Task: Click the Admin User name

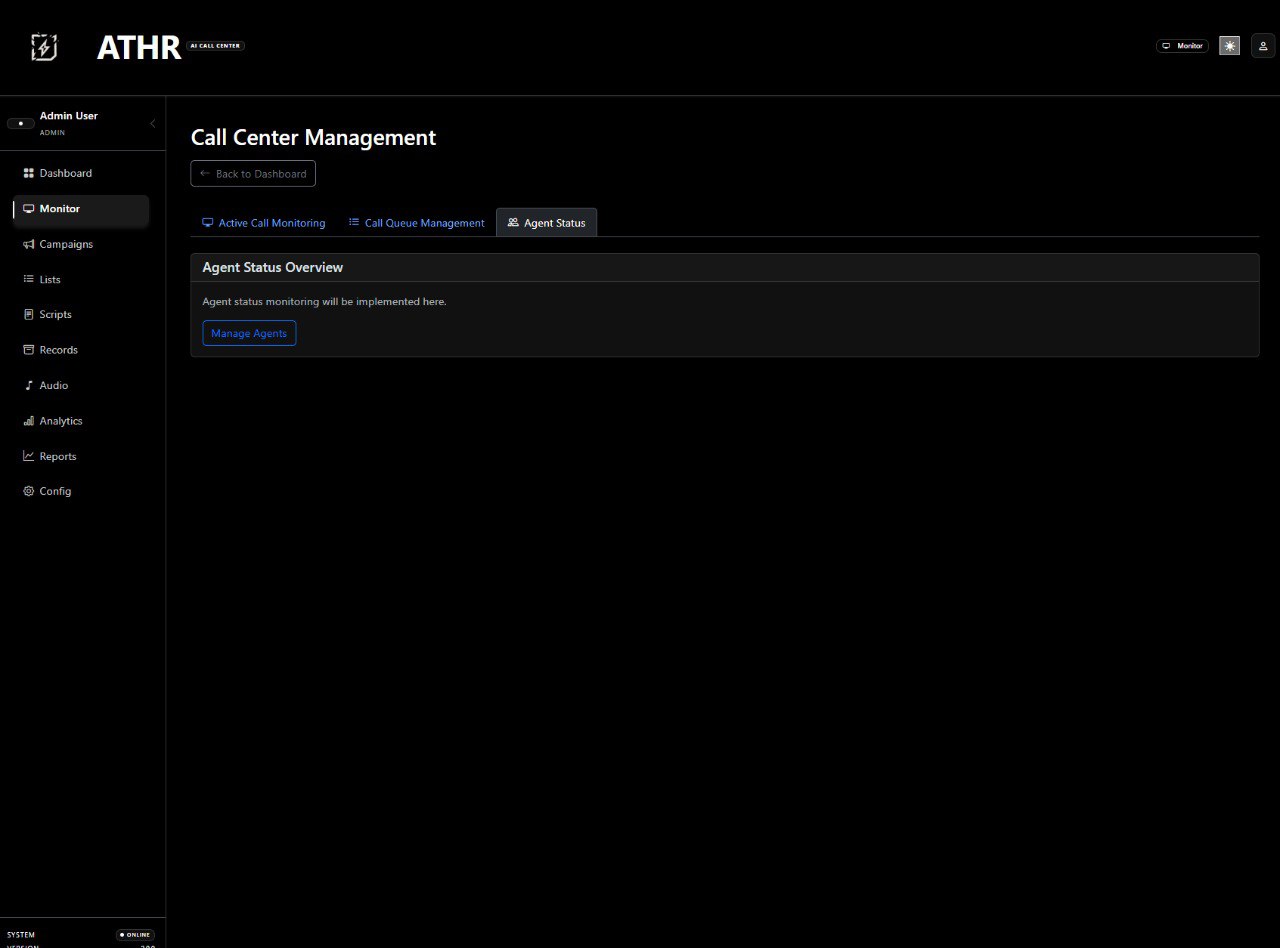Action: point(69,116)
